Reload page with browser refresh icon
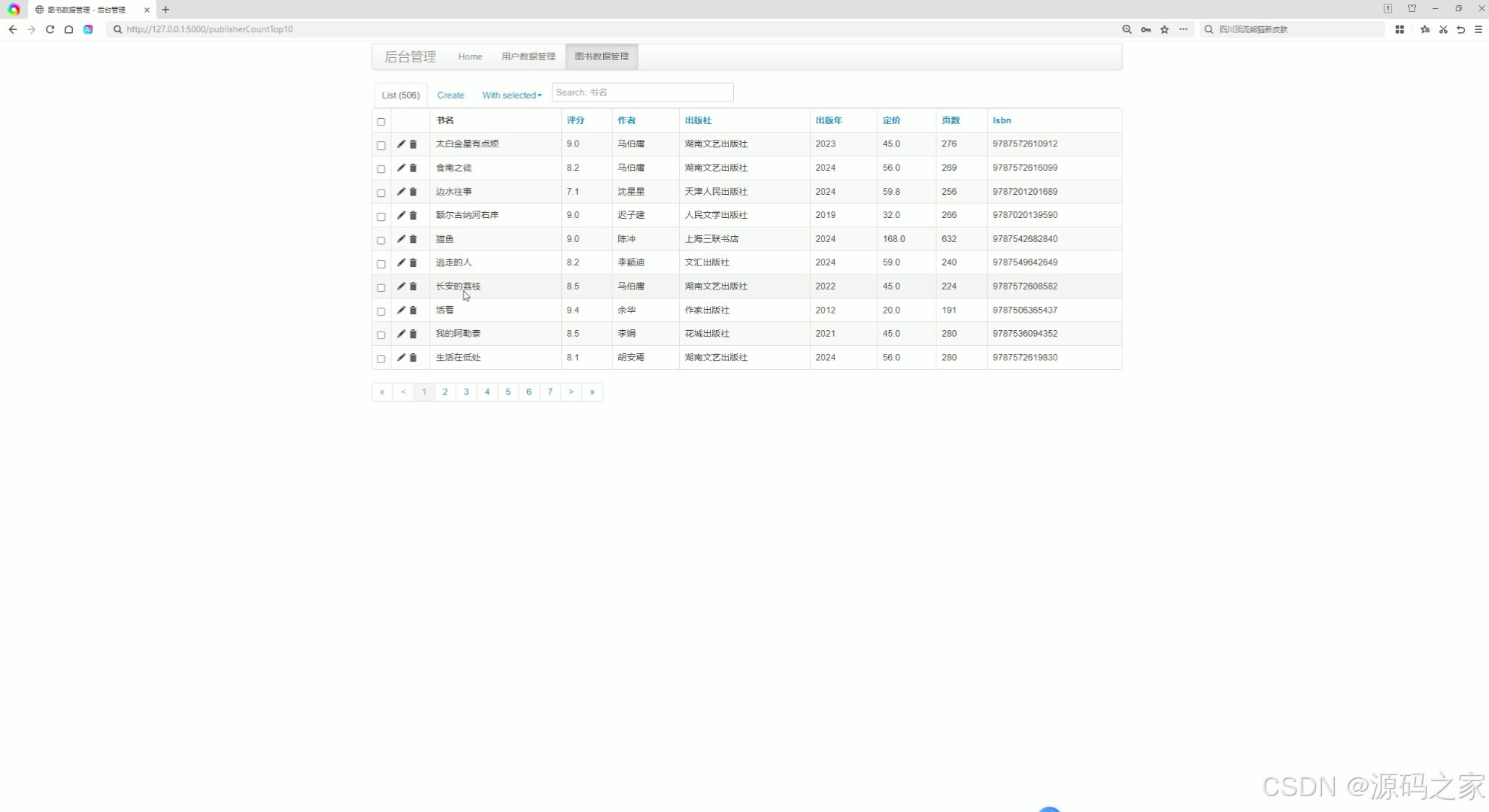The height and width of the screenshot is (812, 1489). point(50,29)
